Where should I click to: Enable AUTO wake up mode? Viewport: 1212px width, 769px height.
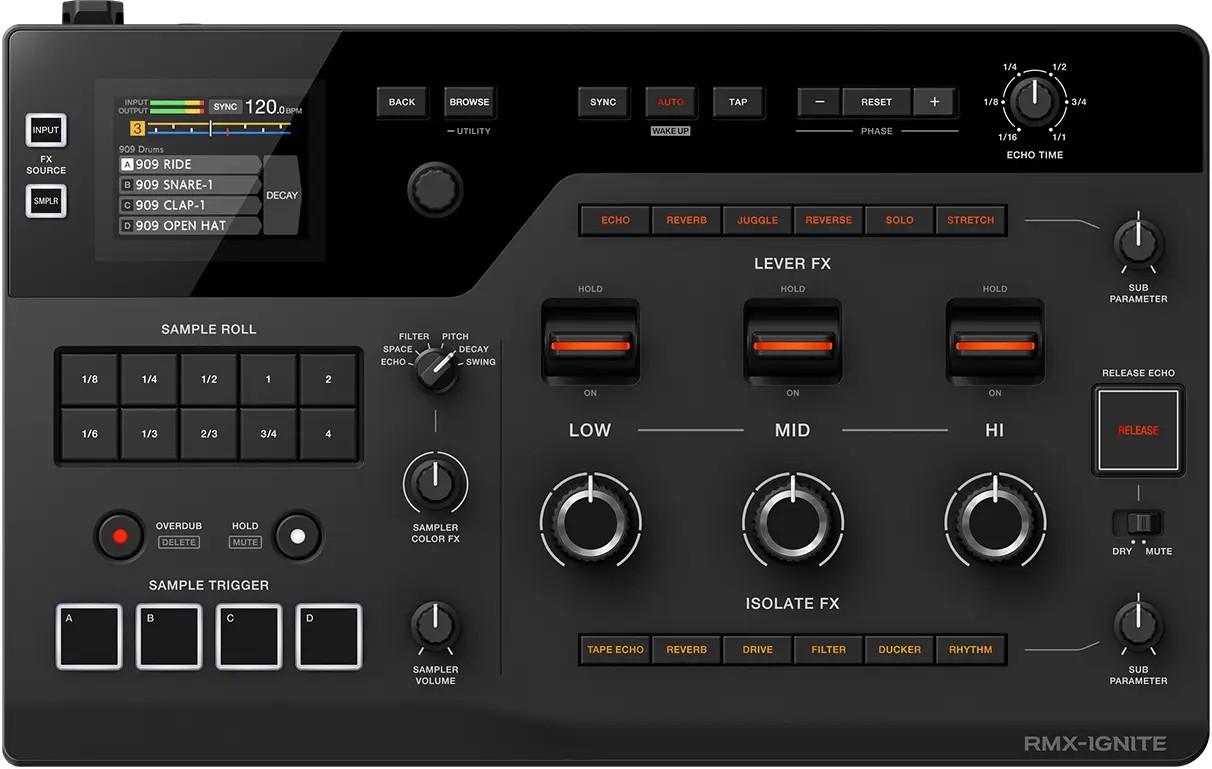point(671,101)
